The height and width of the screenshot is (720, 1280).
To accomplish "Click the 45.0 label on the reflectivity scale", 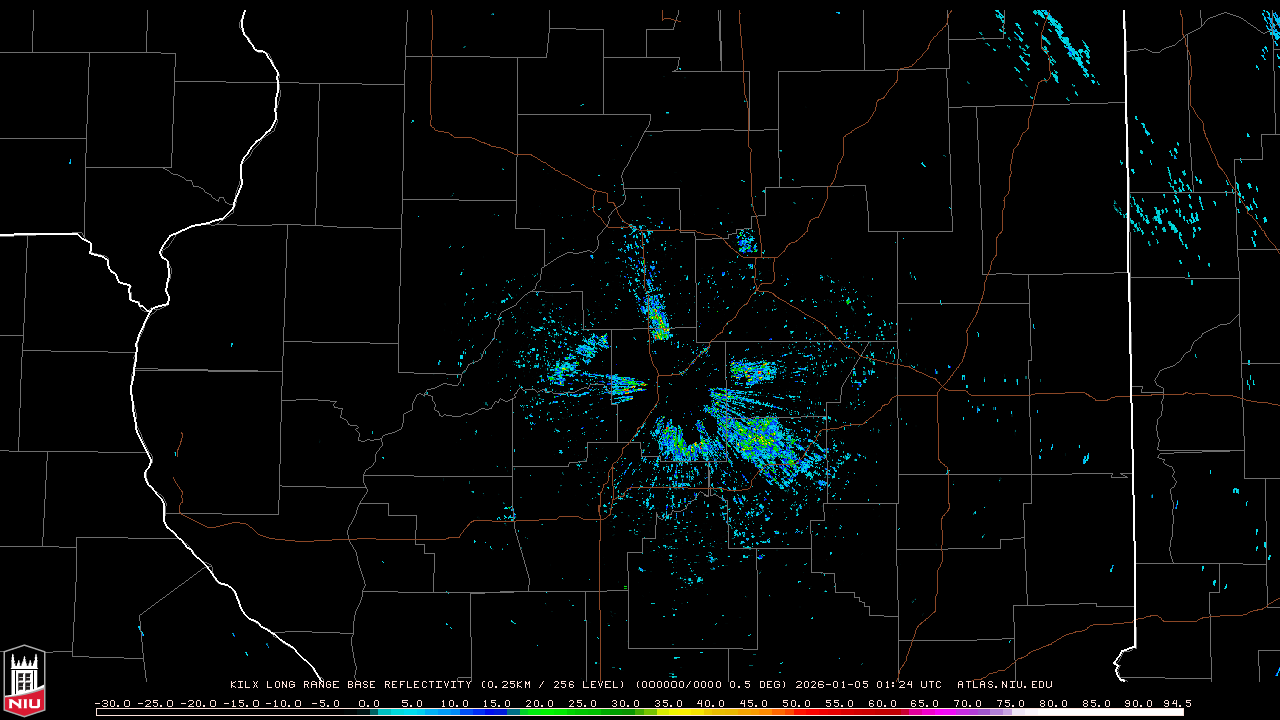I will (x=754, y=703).
